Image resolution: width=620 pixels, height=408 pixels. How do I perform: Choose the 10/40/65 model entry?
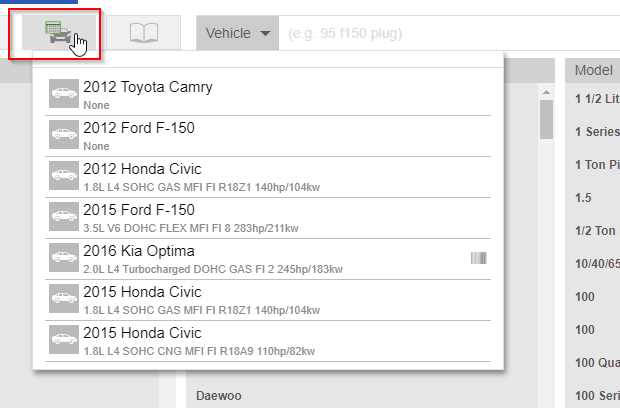pyautogui.click(x=596, y=264)
